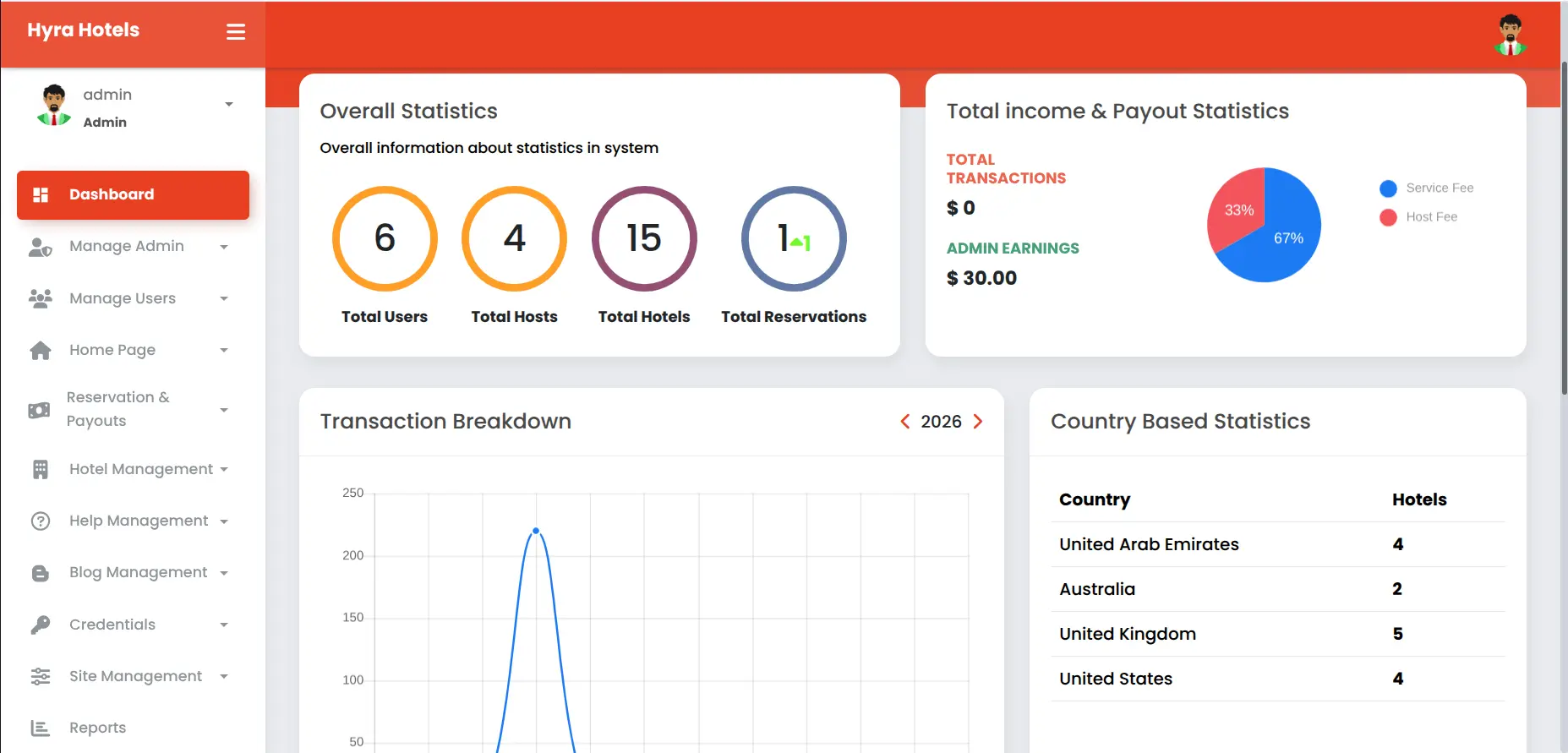Expand the Credentials submenu arrow
The height and width of the screenshot is (753, 1568).
pos(224,625)
